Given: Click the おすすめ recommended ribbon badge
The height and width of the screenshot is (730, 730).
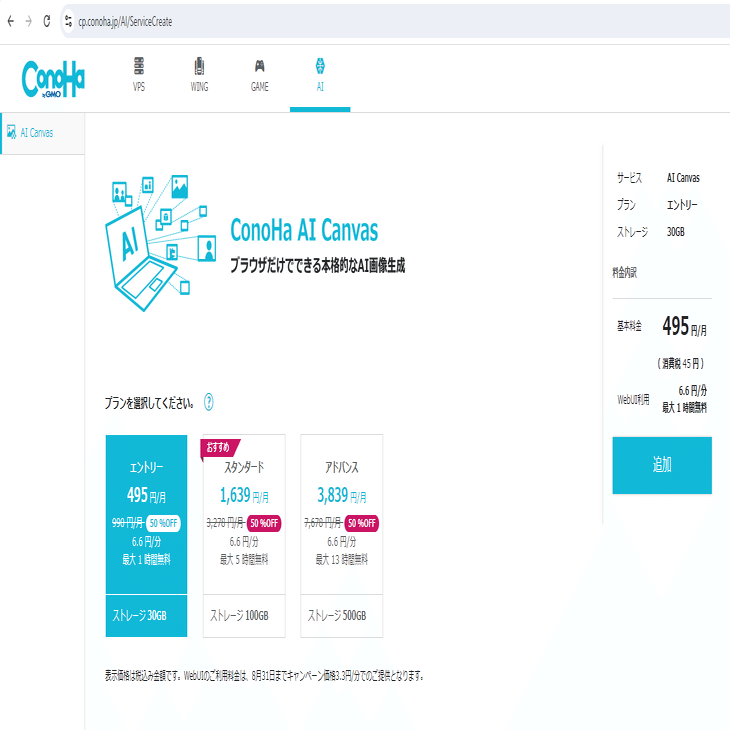Looking at the screenshot, I should coord(220,447).
